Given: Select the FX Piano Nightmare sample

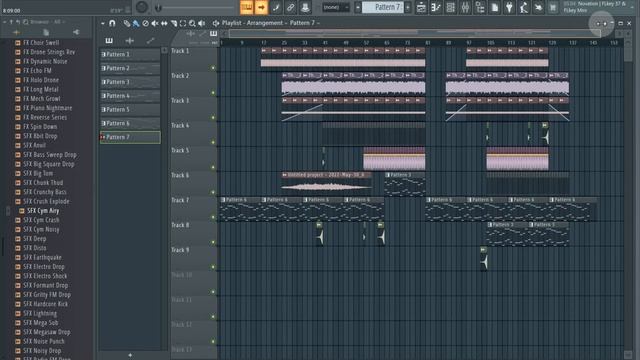Looking at the screenshot, I should pos(47,108).
